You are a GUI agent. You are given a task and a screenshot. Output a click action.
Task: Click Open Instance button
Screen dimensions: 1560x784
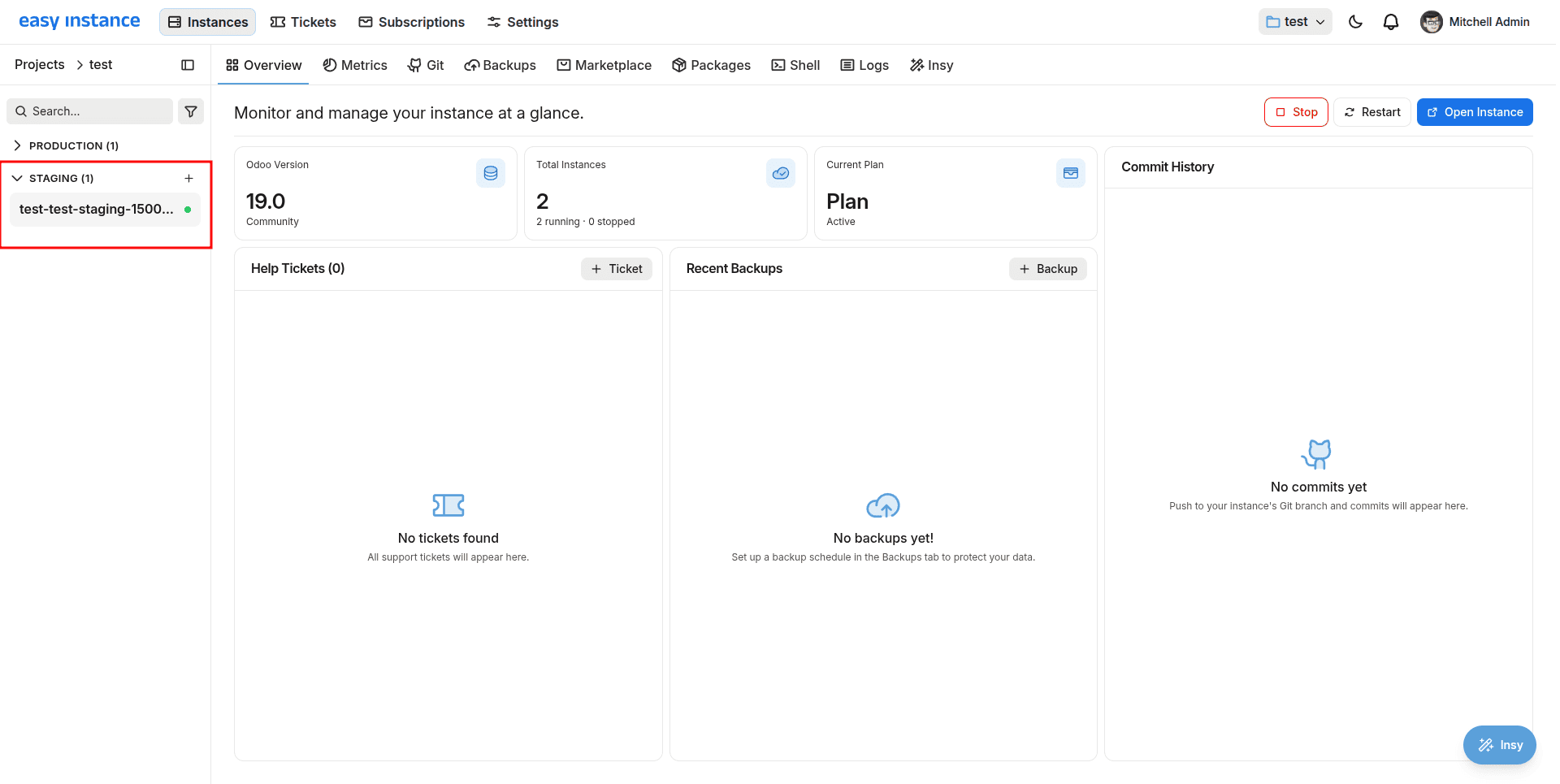pyautogui.click(x=1475, y=112)
